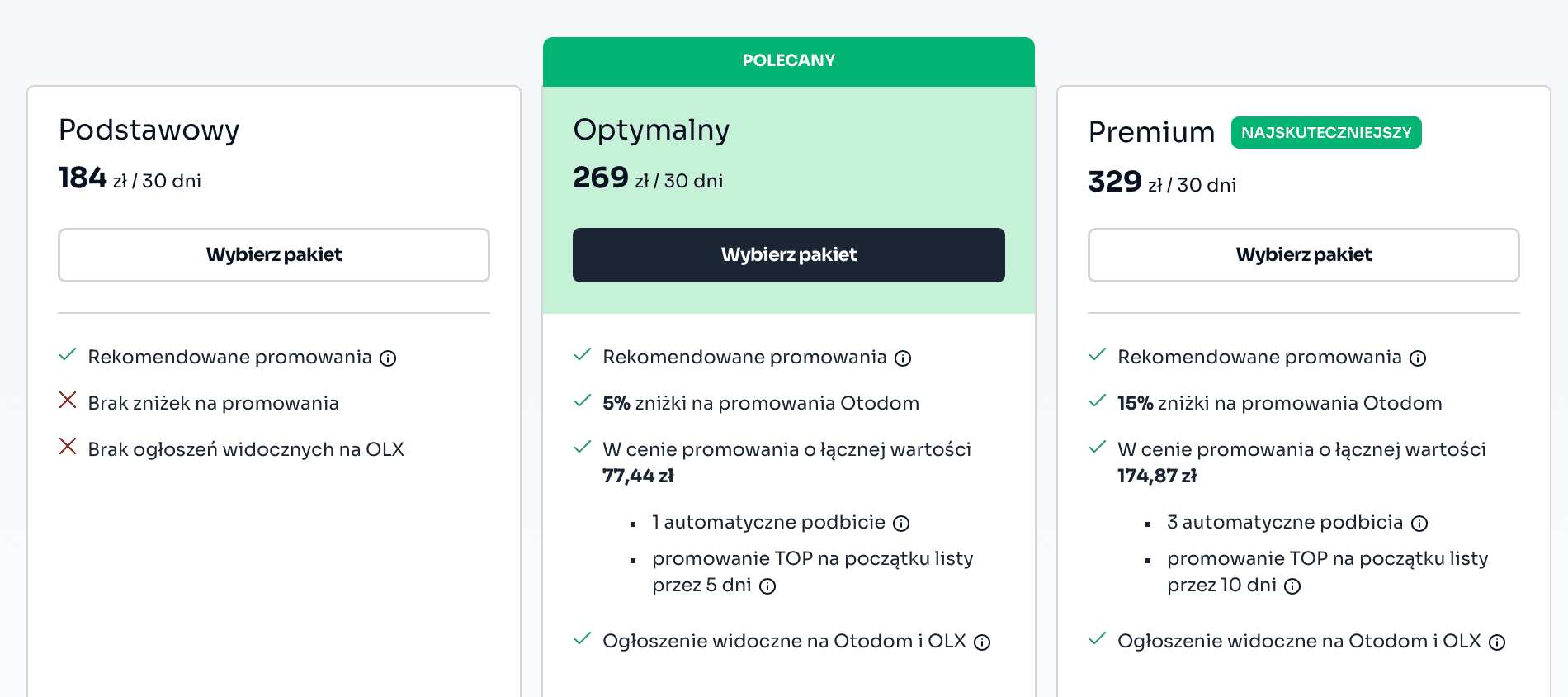Image resolution: width=1568 pixels, height=697 pixels.
Task: Click info icon for Premium Otodom i OLX
Action: coord(1497,642)
